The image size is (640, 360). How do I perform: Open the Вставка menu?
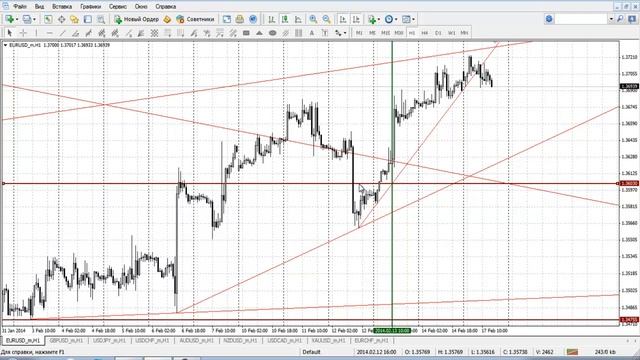62,7
